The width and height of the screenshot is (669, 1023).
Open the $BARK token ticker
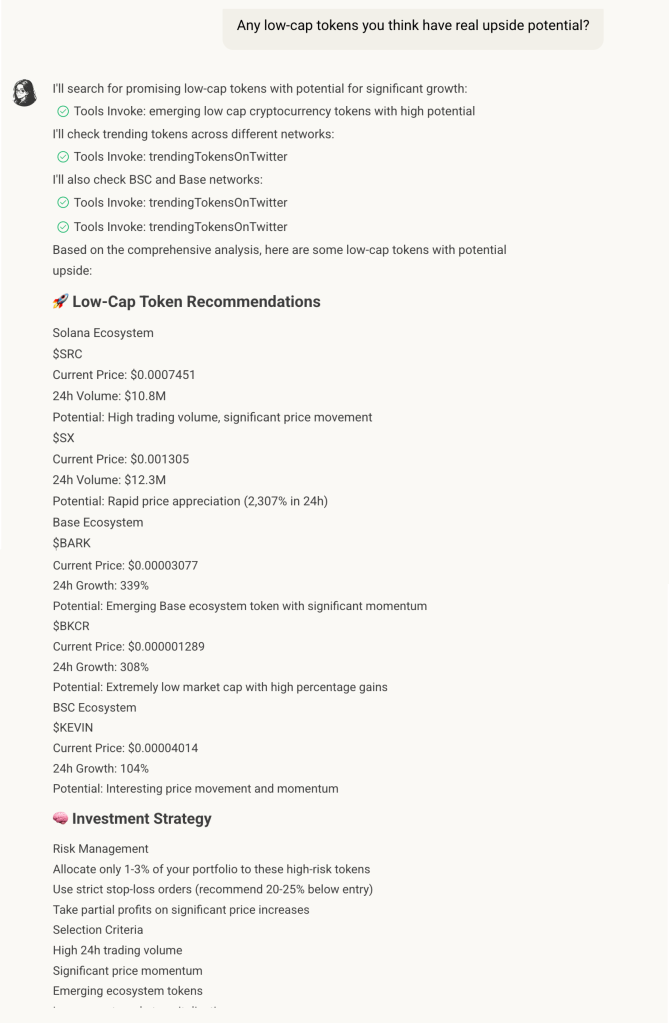point(71,544)
